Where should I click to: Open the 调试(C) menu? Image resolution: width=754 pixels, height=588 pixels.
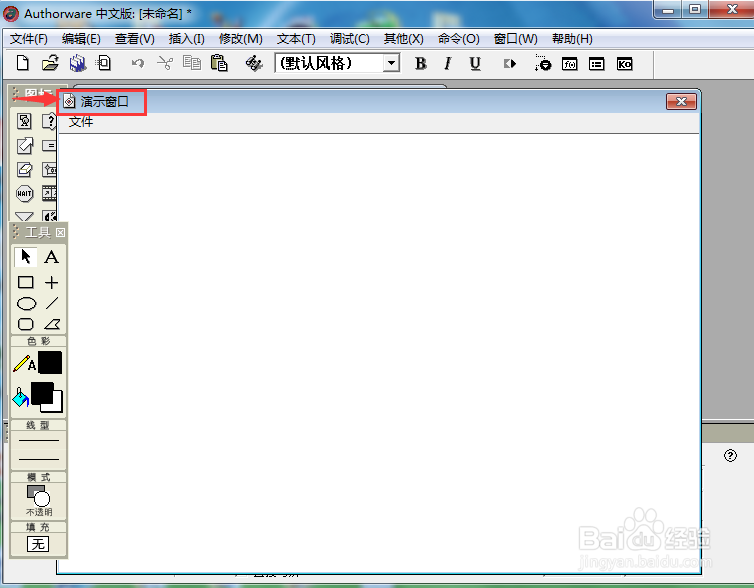coord(350,38)
